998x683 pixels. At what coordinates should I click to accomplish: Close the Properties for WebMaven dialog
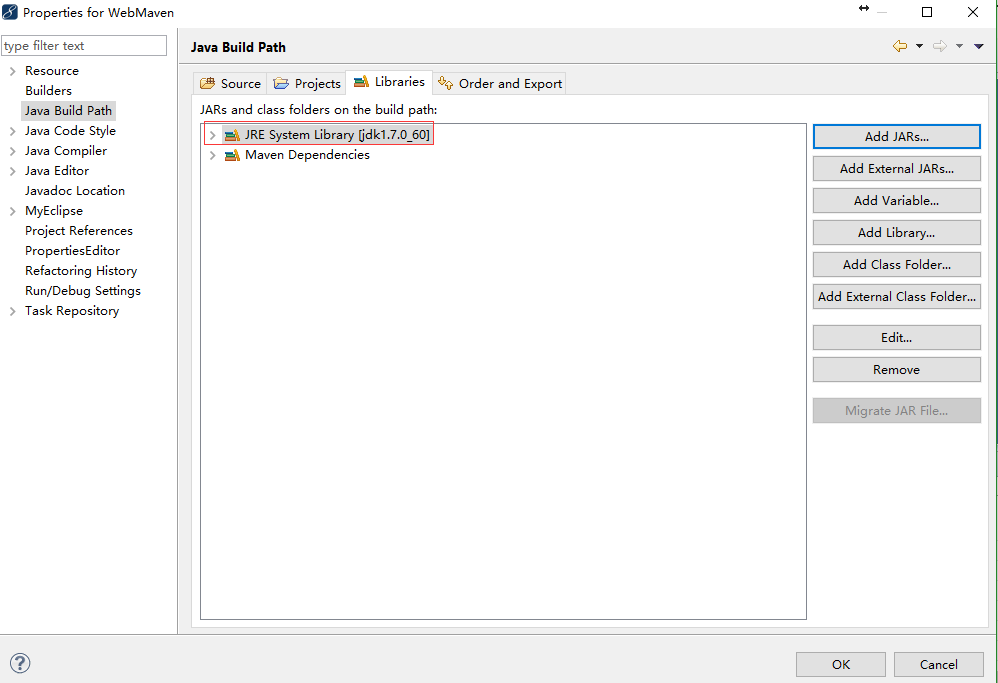pyautogui.click(x=973, y=12)
